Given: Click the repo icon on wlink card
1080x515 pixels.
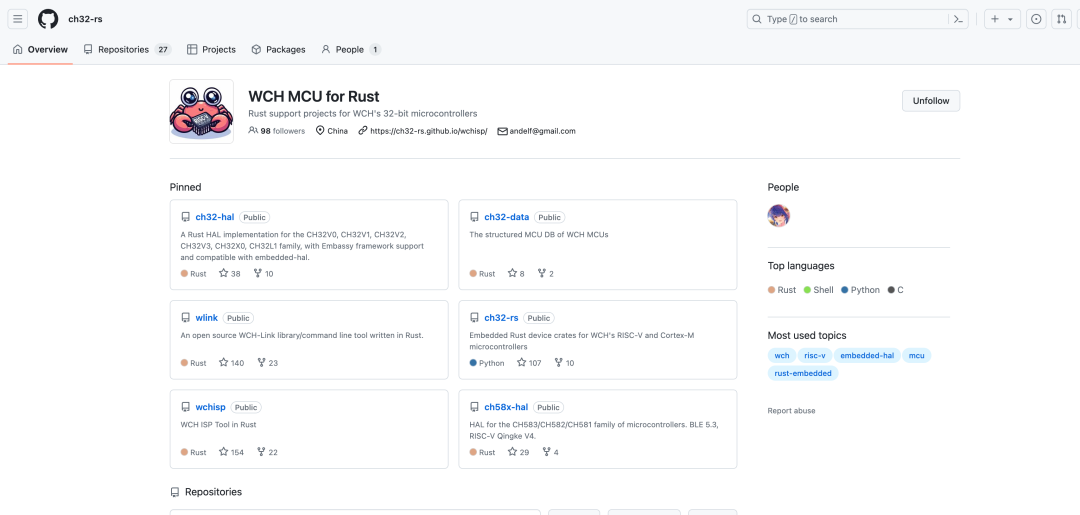Looking at the screenshot, I should coord(185,317).
